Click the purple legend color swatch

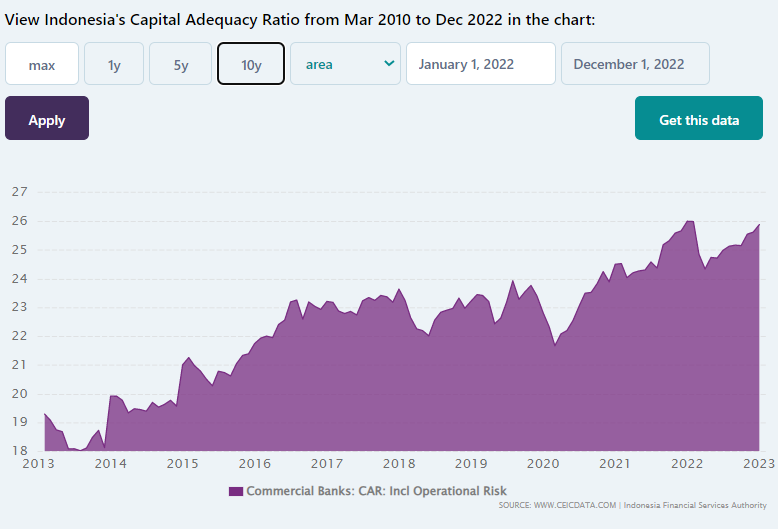(236, 491)
